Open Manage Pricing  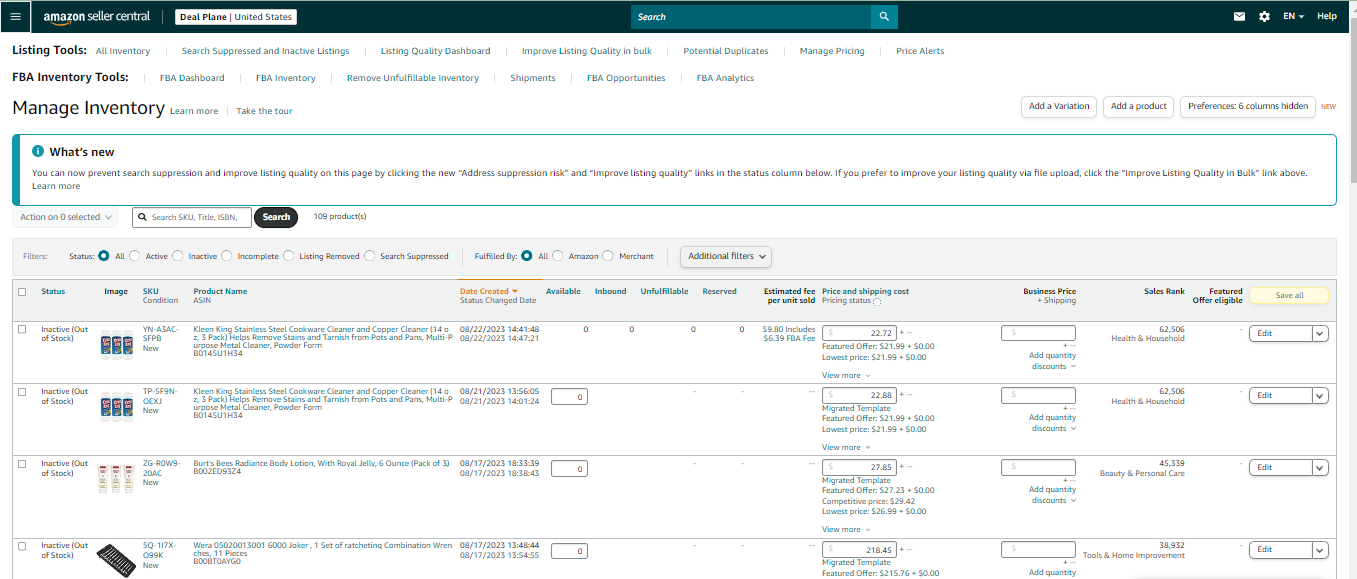pyautogui.click(x=832, y=51)
